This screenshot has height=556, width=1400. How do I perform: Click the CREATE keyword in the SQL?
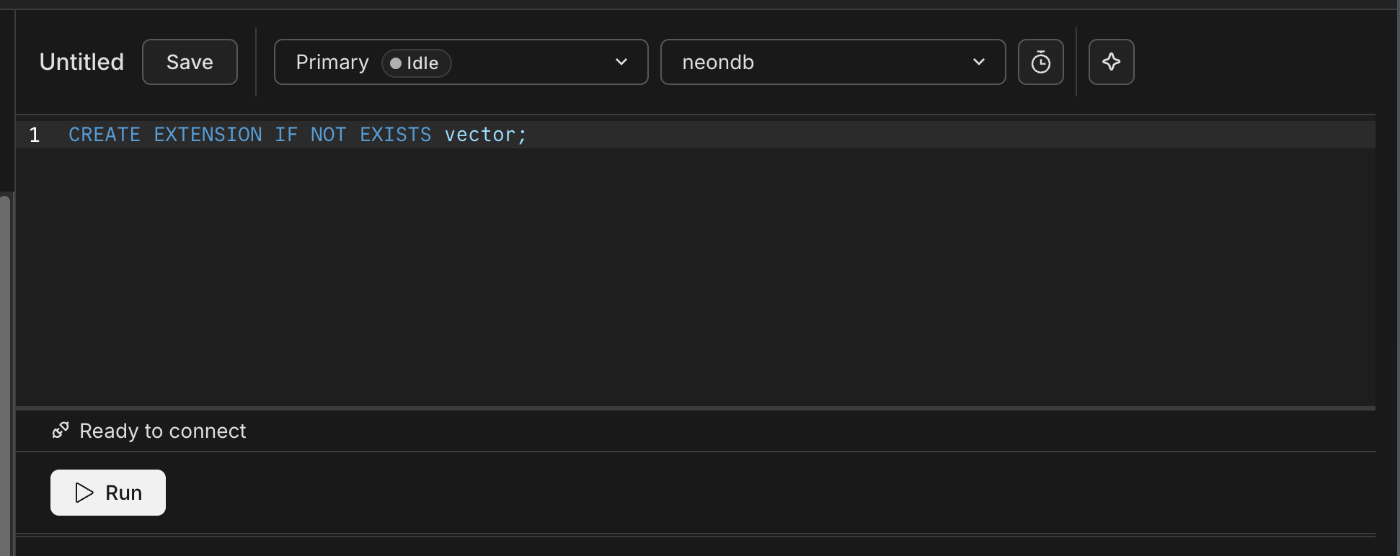104,135
